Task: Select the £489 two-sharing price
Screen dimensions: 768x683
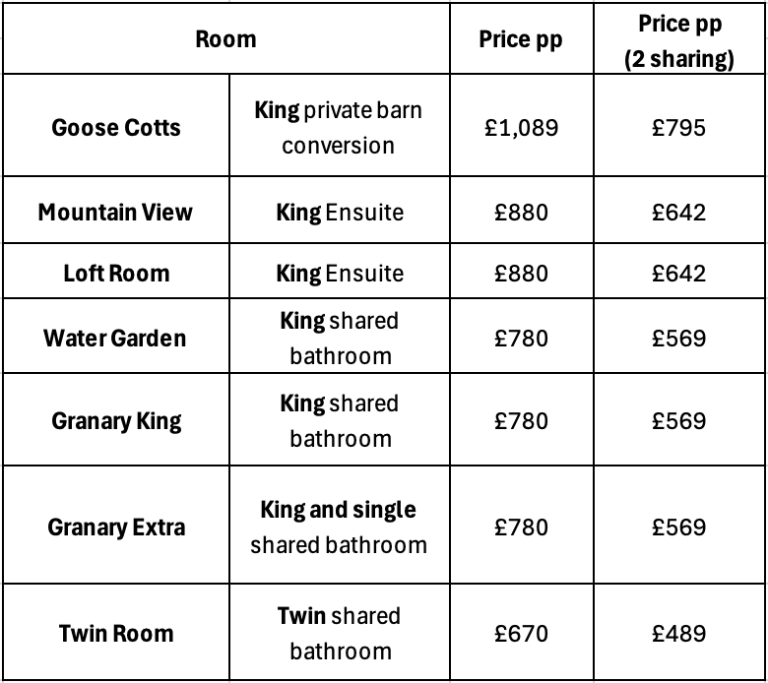Action: point(678,633)
